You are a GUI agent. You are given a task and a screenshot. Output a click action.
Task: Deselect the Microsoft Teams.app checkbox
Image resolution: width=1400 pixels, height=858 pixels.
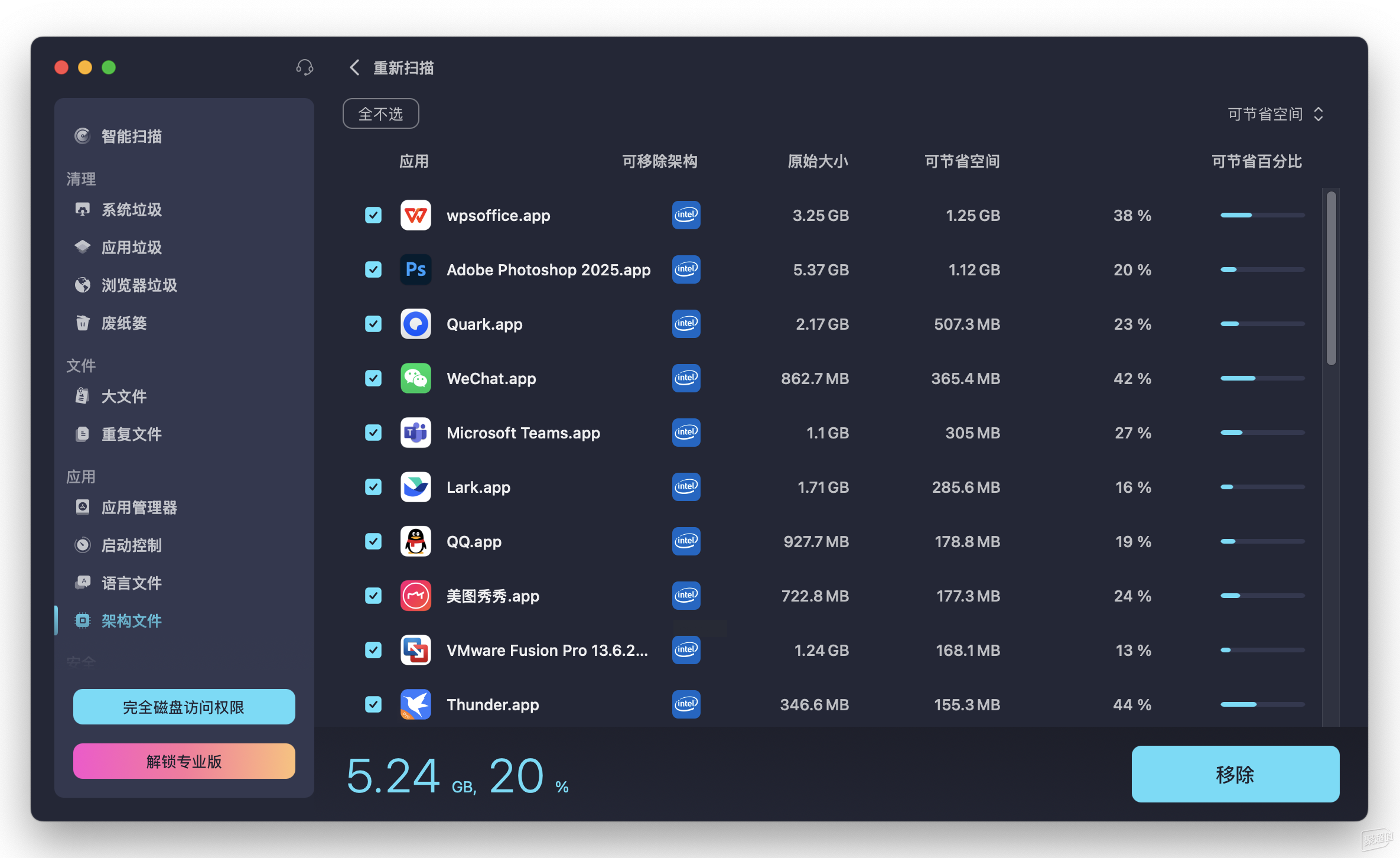[373, 433]
